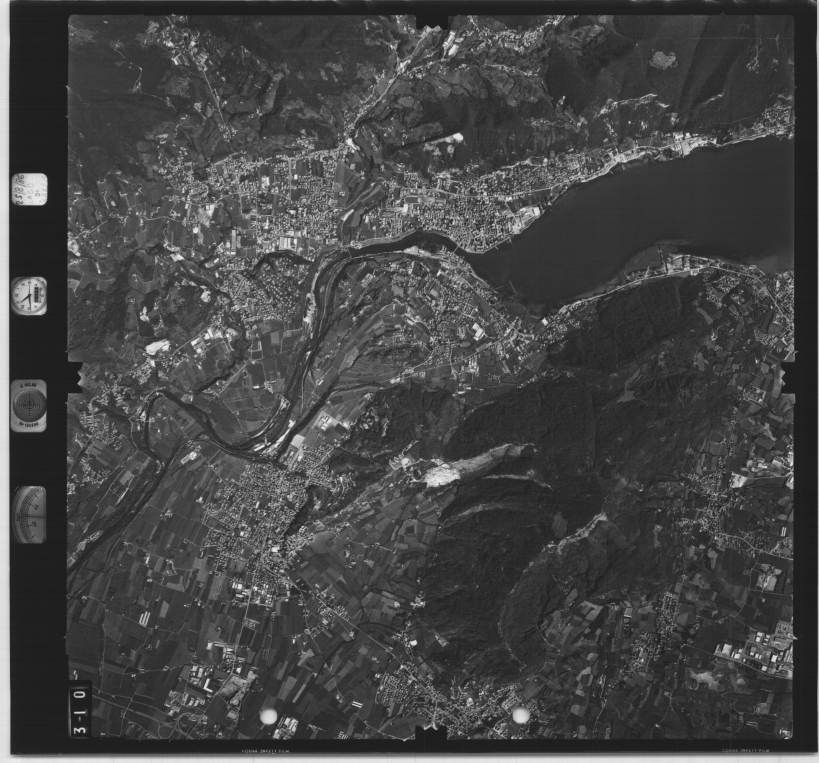Click the left edge fiducial notch
This screenshot has height=763, width=819.
point(73,378)
